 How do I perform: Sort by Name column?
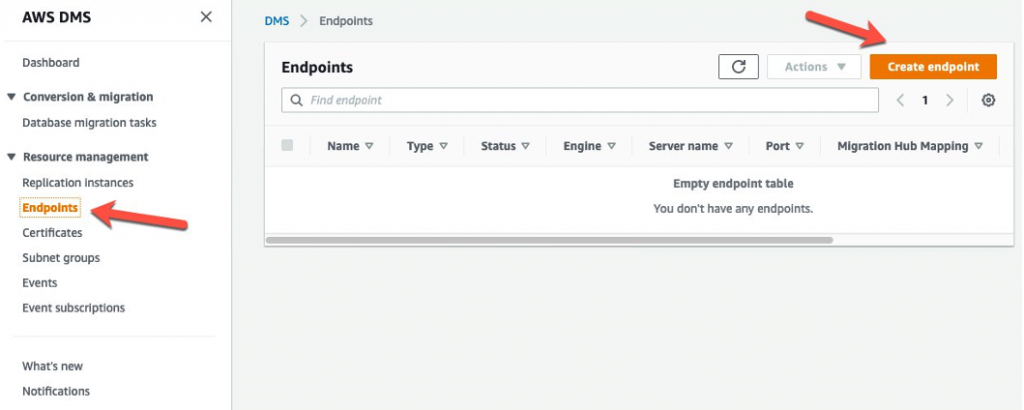pos(350,146)
